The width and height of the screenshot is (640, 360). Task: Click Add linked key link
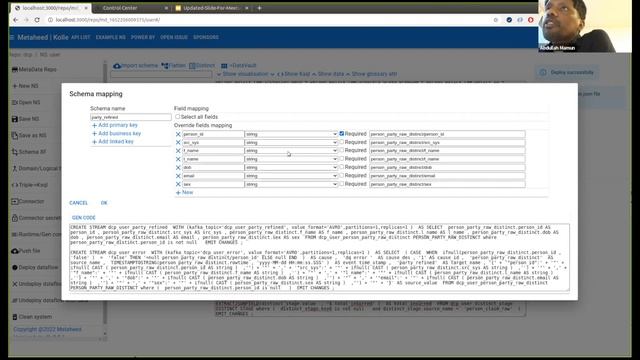click(113, 142)
